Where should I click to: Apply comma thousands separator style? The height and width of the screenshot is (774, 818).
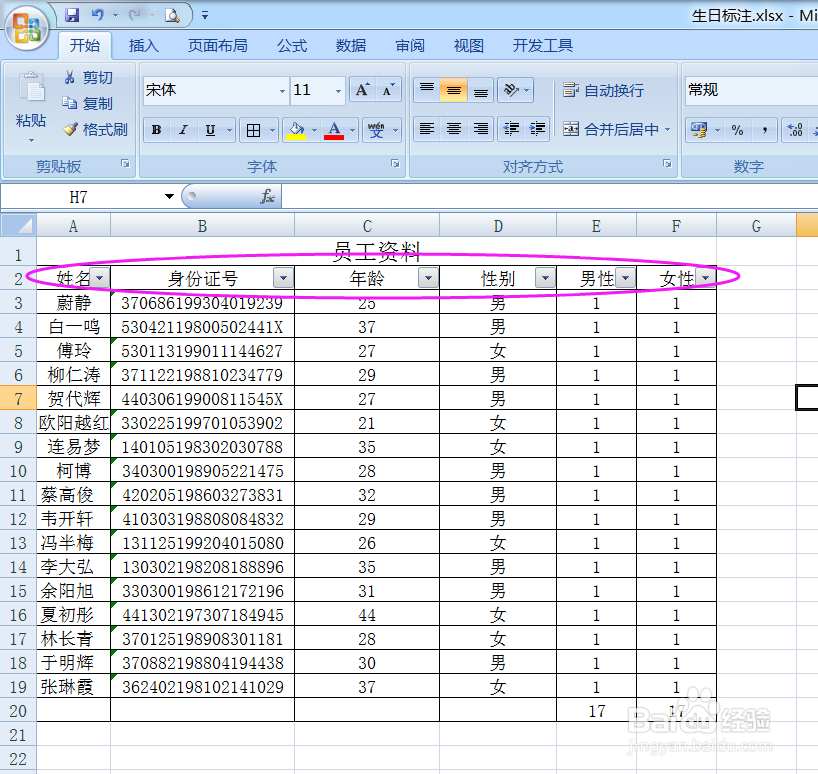point(764,129)
